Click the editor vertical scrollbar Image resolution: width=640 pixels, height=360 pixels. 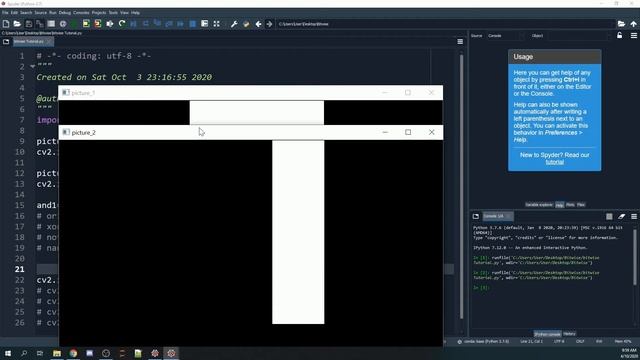coord(462,186)
